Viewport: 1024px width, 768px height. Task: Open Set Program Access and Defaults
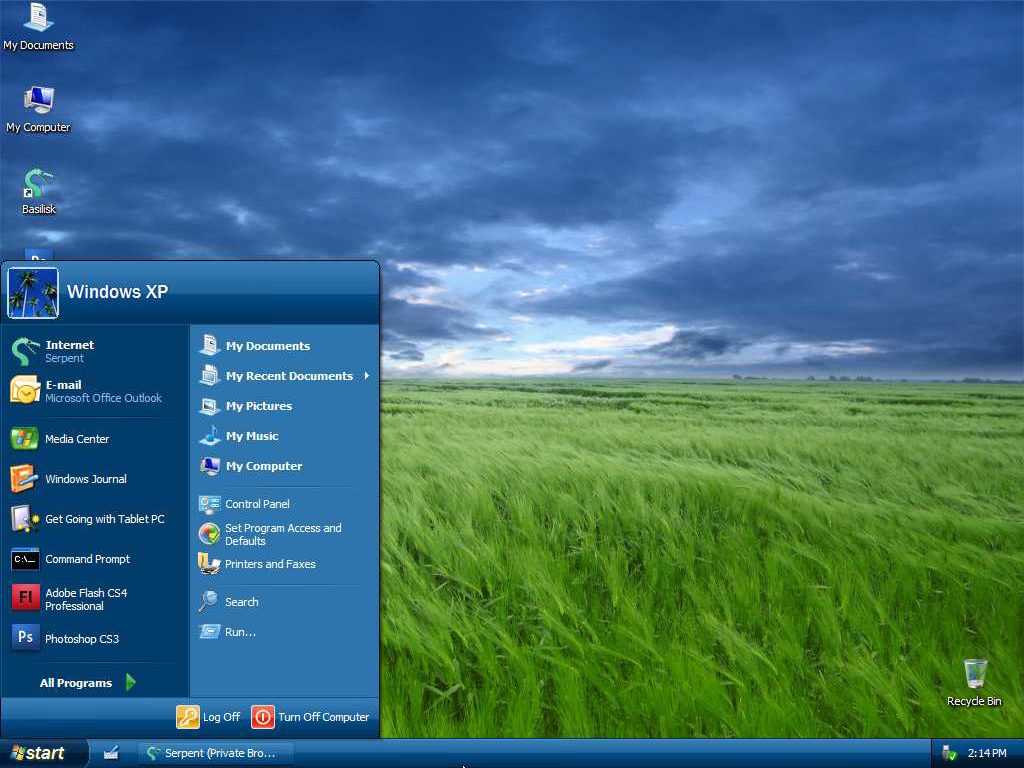click(282, 534)
